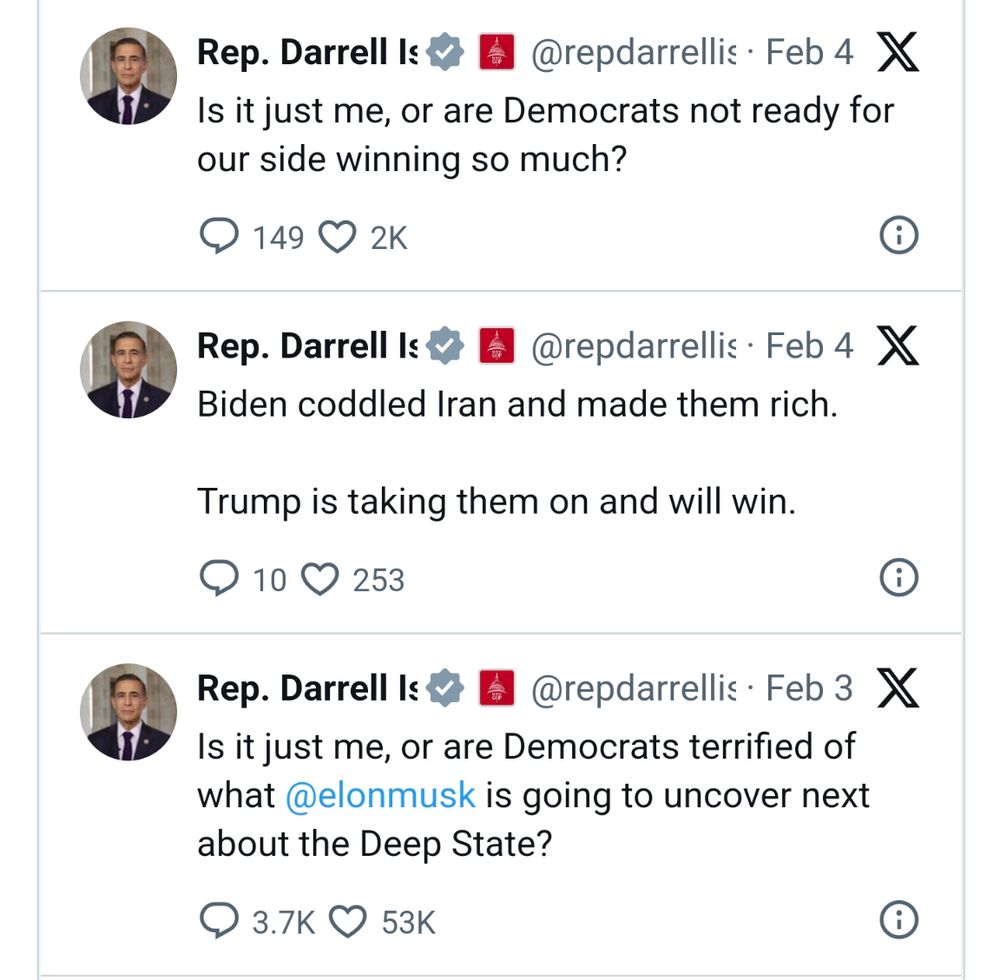Viewport: 1000px width, 980px height.
Task: Click red GOP badge on first tweet
Action: [x=497, y=52]
